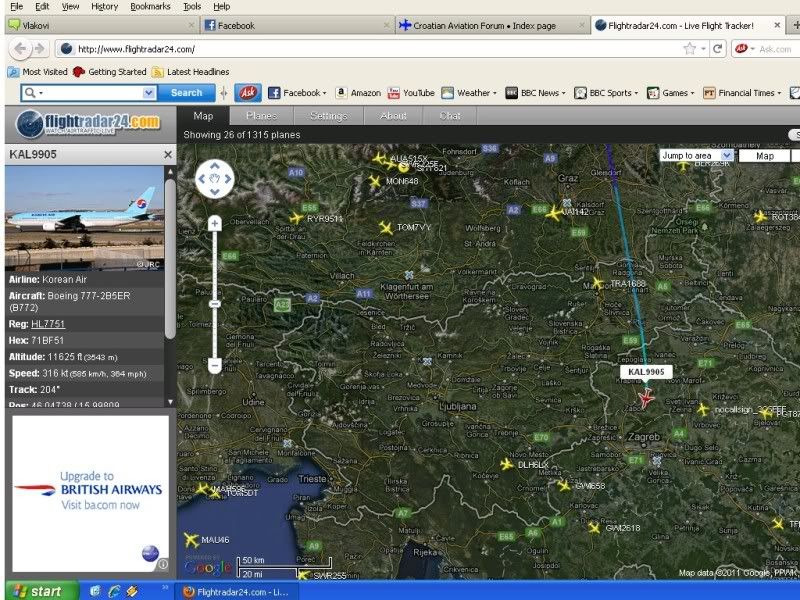Click the flightradar24.com logo

coord(88,124)
